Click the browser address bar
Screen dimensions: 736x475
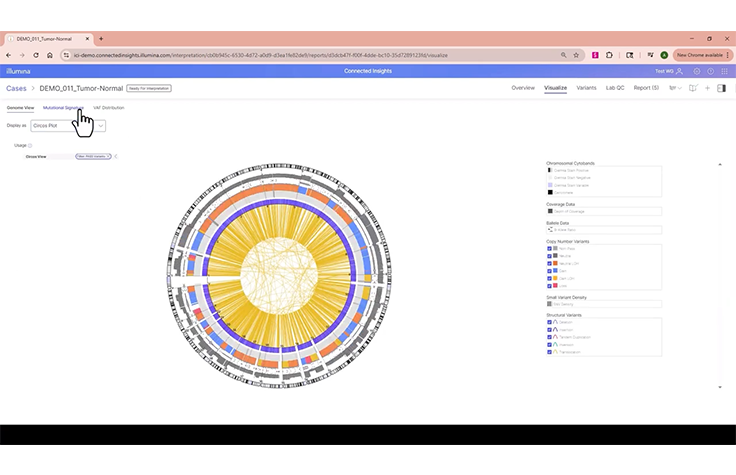click(300, 54)
